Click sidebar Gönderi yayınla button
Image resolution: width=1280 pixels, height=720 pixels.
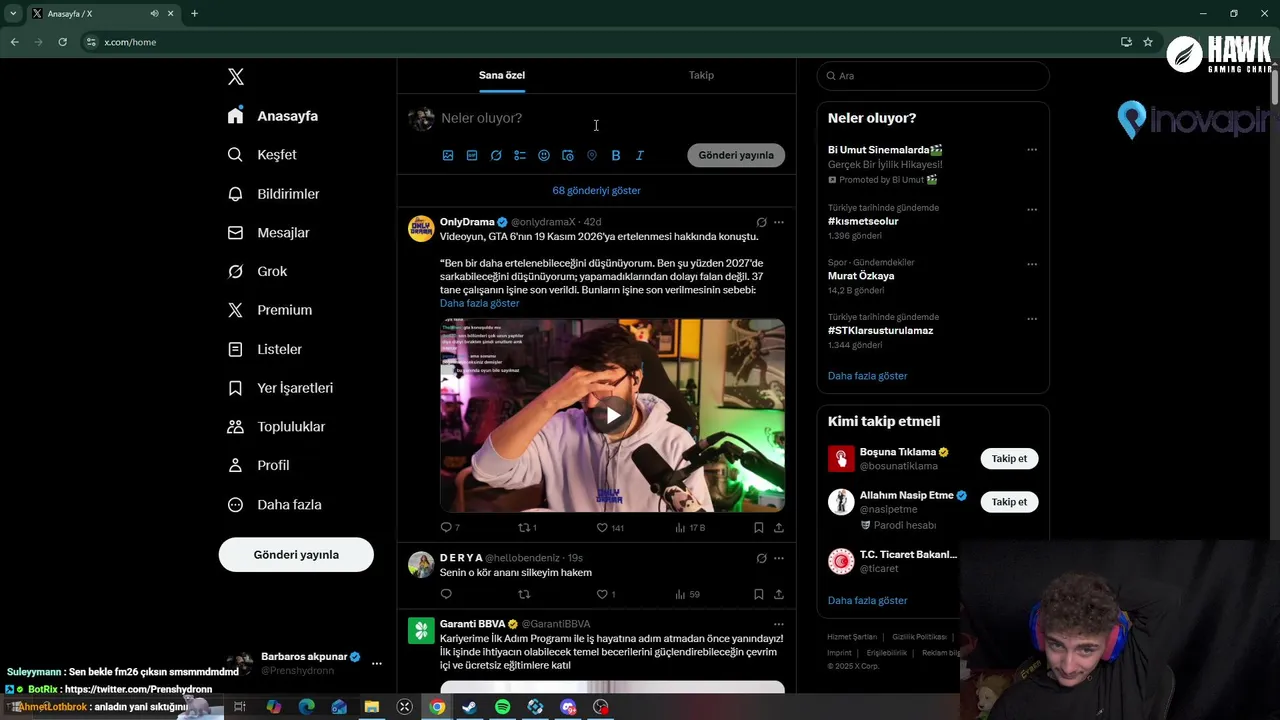296,555
